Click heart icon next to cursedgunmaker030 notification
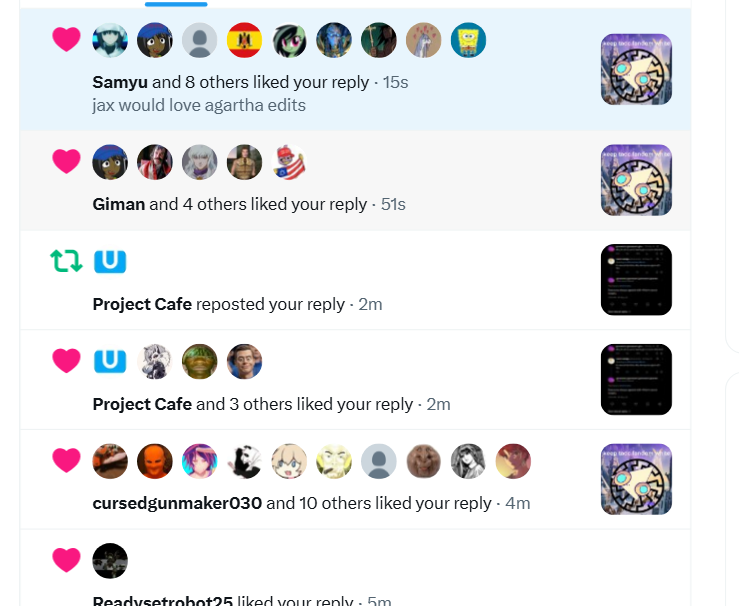Viewport: 739px width, 606px height. [x=66, y=460]
